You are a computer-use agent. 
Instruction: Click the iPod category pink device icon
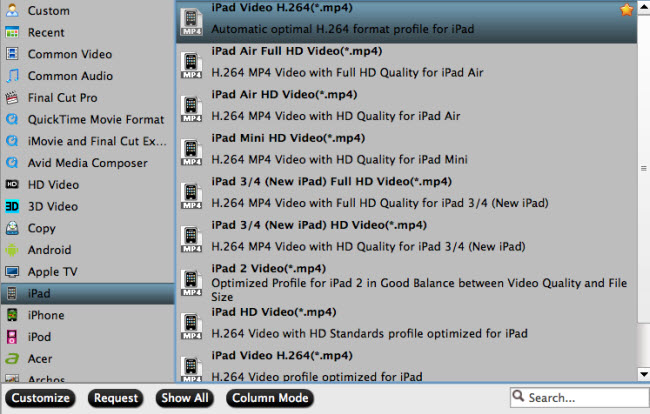(12, 337)
